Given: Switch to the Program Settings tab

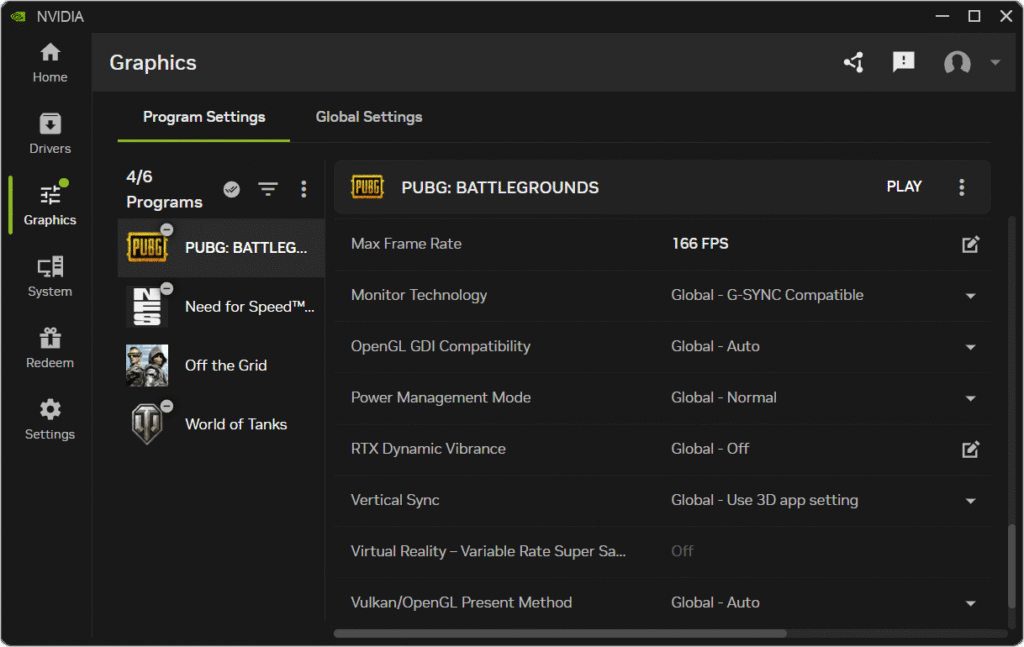Looking at the screenshot, I should [204, 117].
